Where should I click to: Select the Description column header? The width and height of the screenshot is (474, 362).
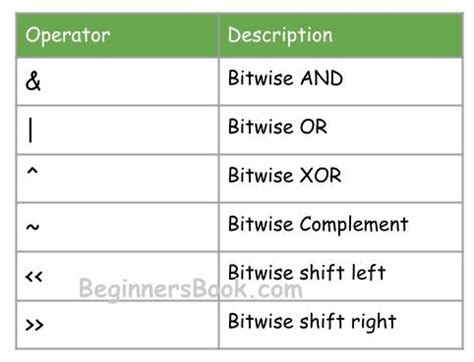tap(280, 35)
